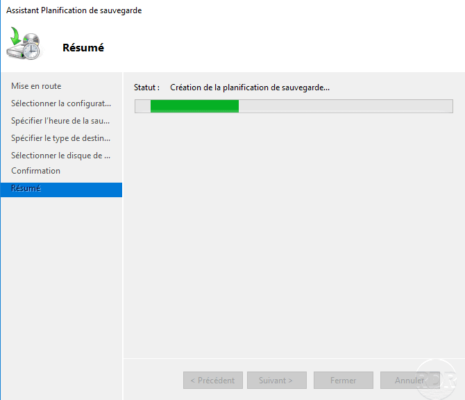Click the backup schedule wizard icon

[x=23, y=44]
